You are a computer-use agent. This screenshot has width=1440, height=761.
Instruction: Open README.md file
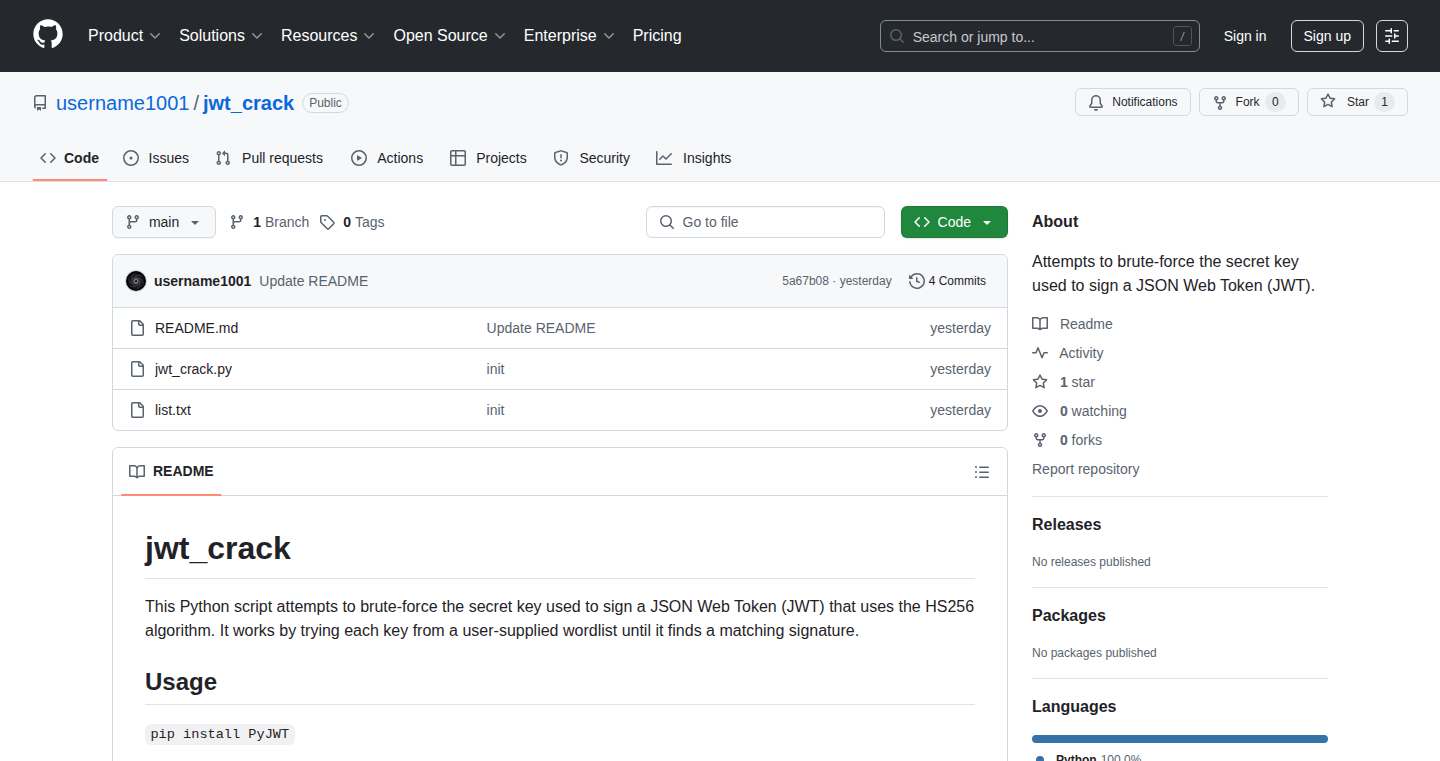[x=196, y=328]
